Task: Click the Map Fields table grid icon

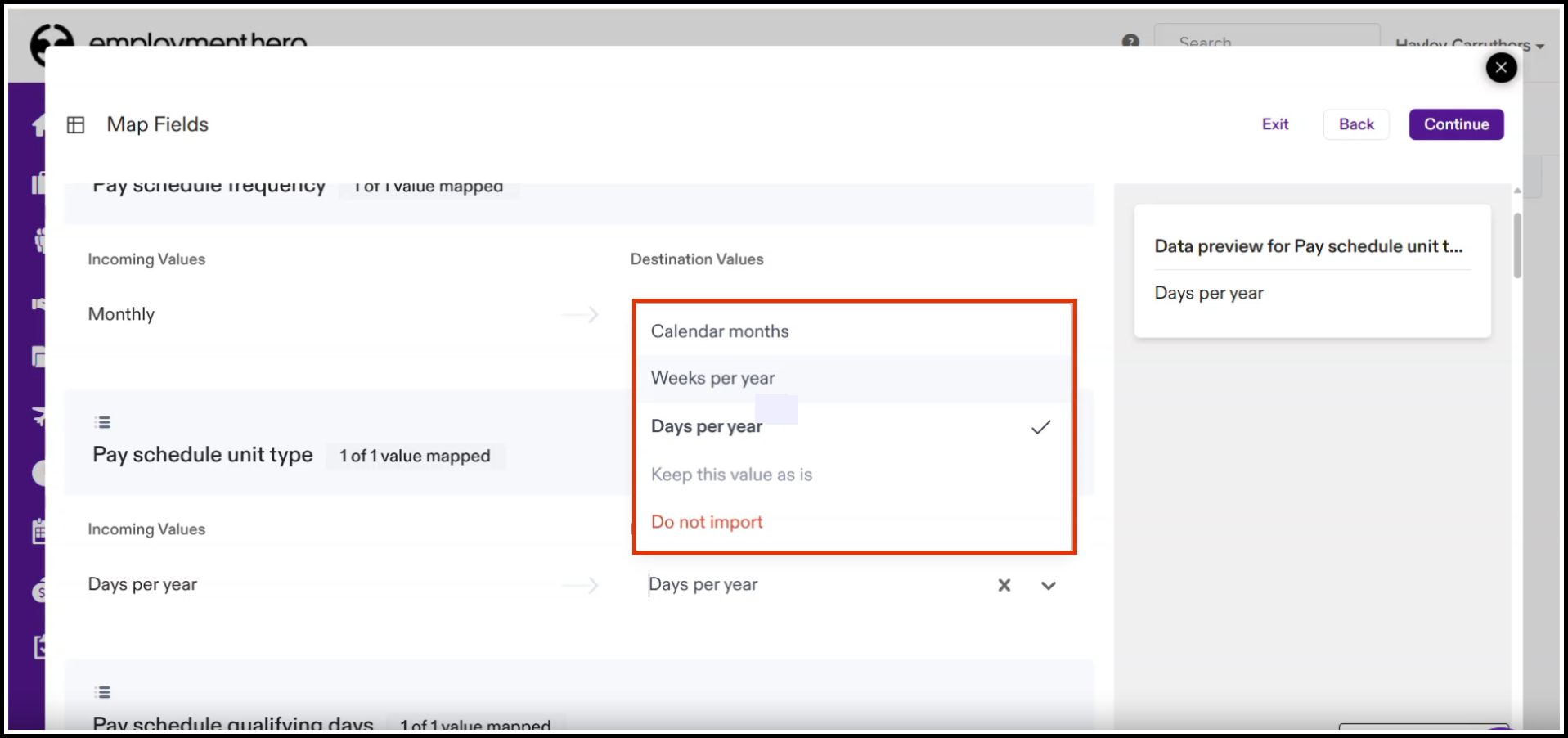Action: 76,125
